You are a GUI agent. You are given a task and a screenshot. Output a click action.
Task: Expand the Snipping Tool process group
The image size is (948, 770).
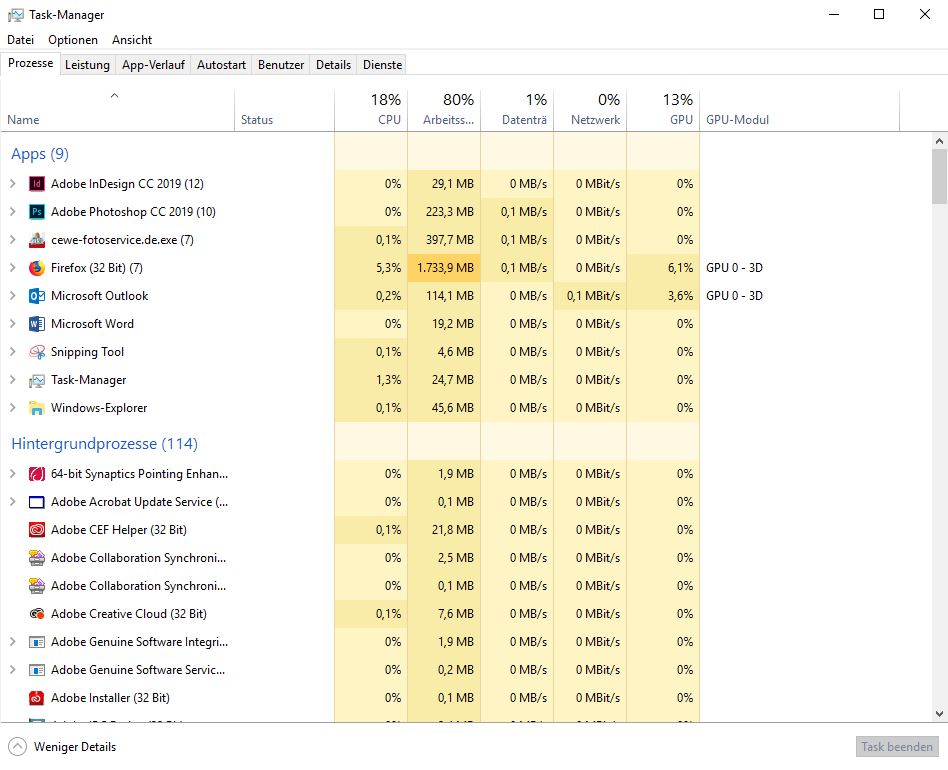coord(13,351)
